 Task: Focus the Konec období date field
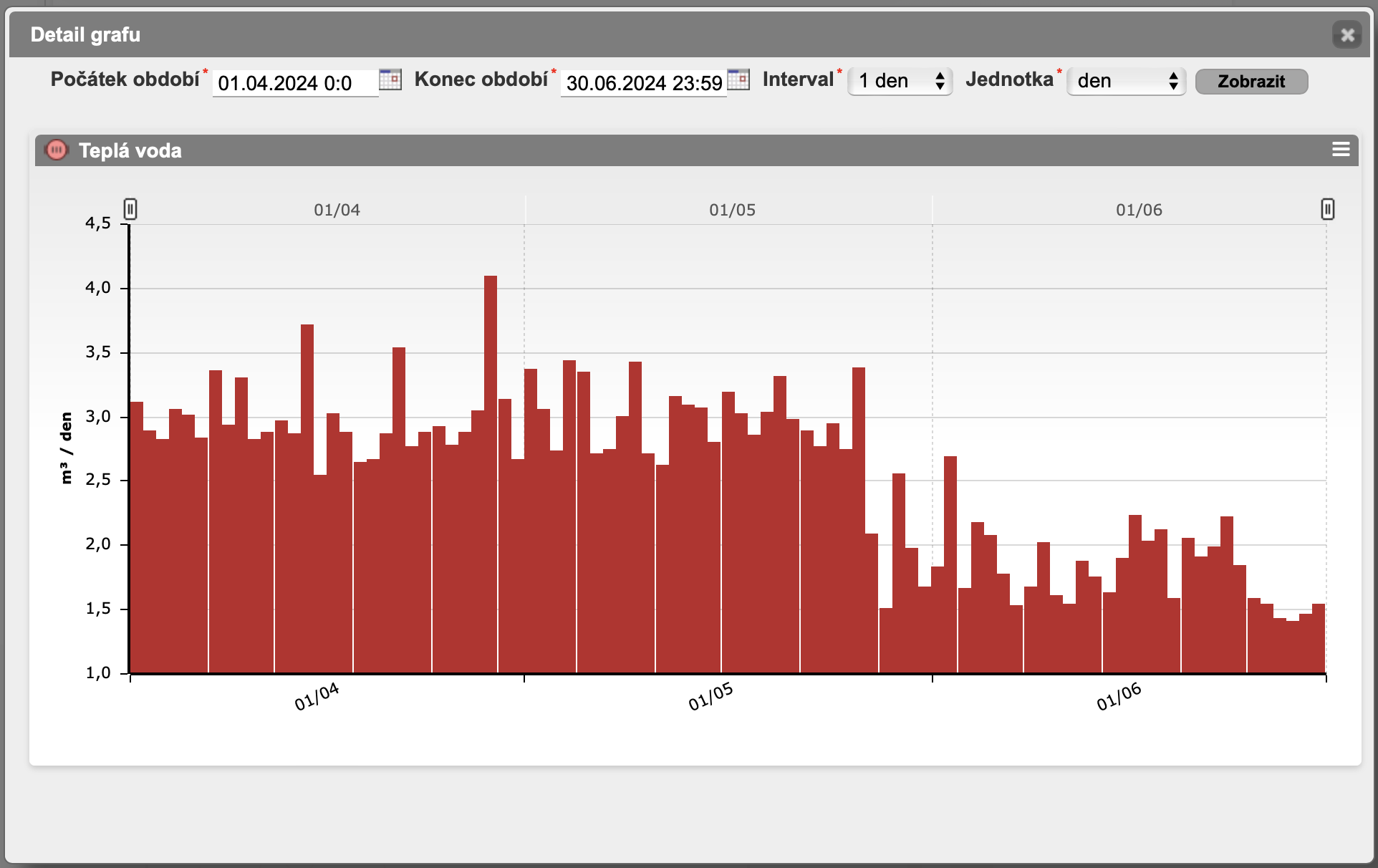tap(642, 83)
